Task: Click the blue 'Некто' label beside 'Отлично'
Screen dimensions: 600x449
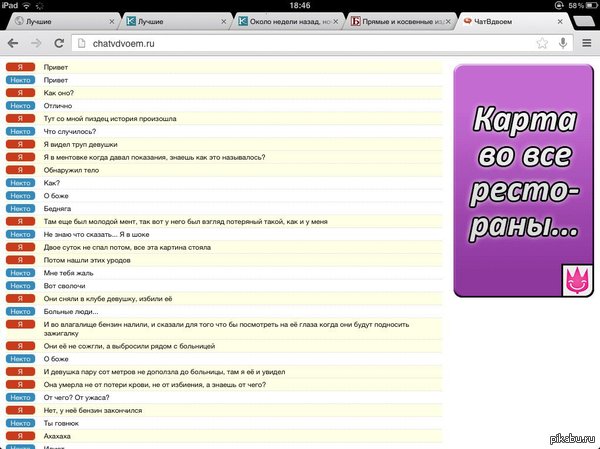Action: (x=19, y=105)
